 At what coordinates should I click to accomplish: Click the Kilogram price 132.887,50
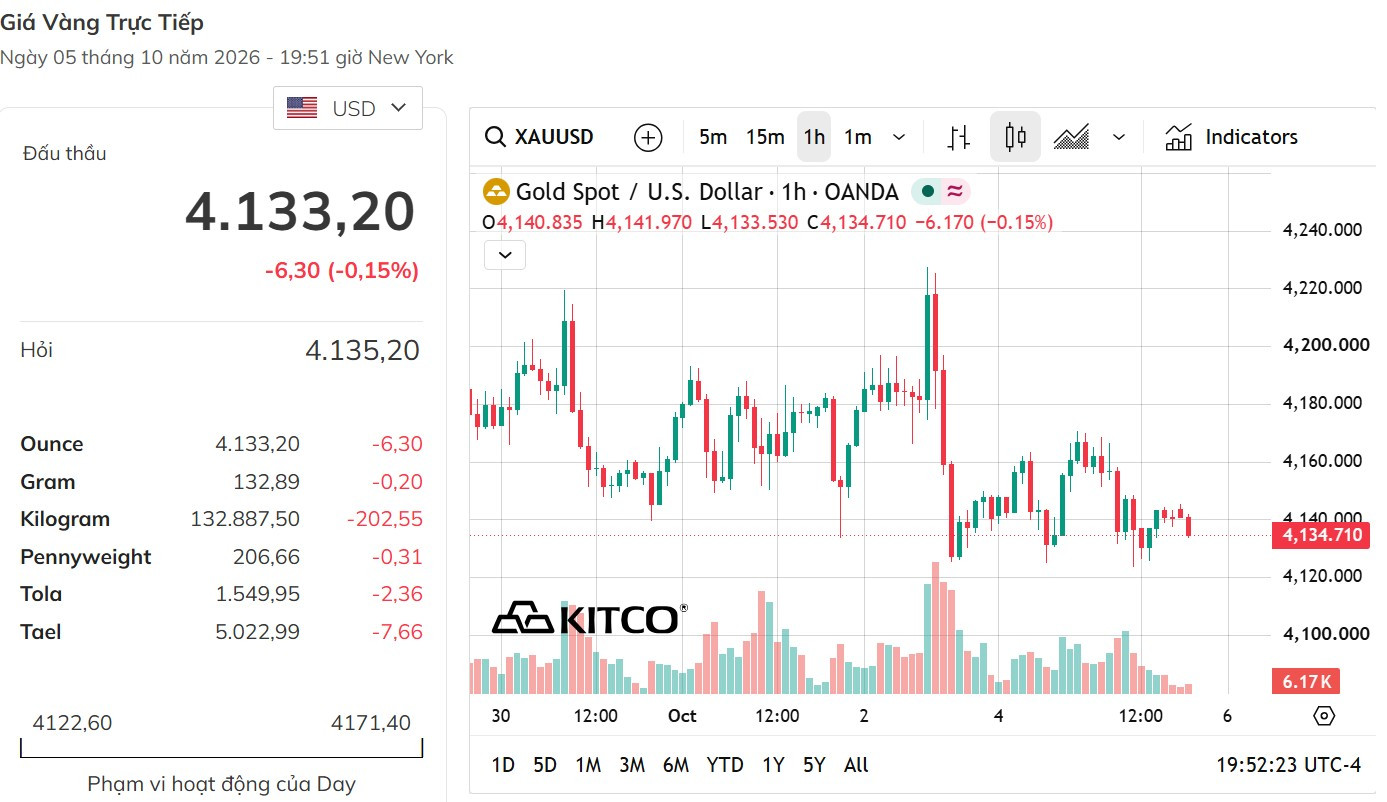point(245,519)
